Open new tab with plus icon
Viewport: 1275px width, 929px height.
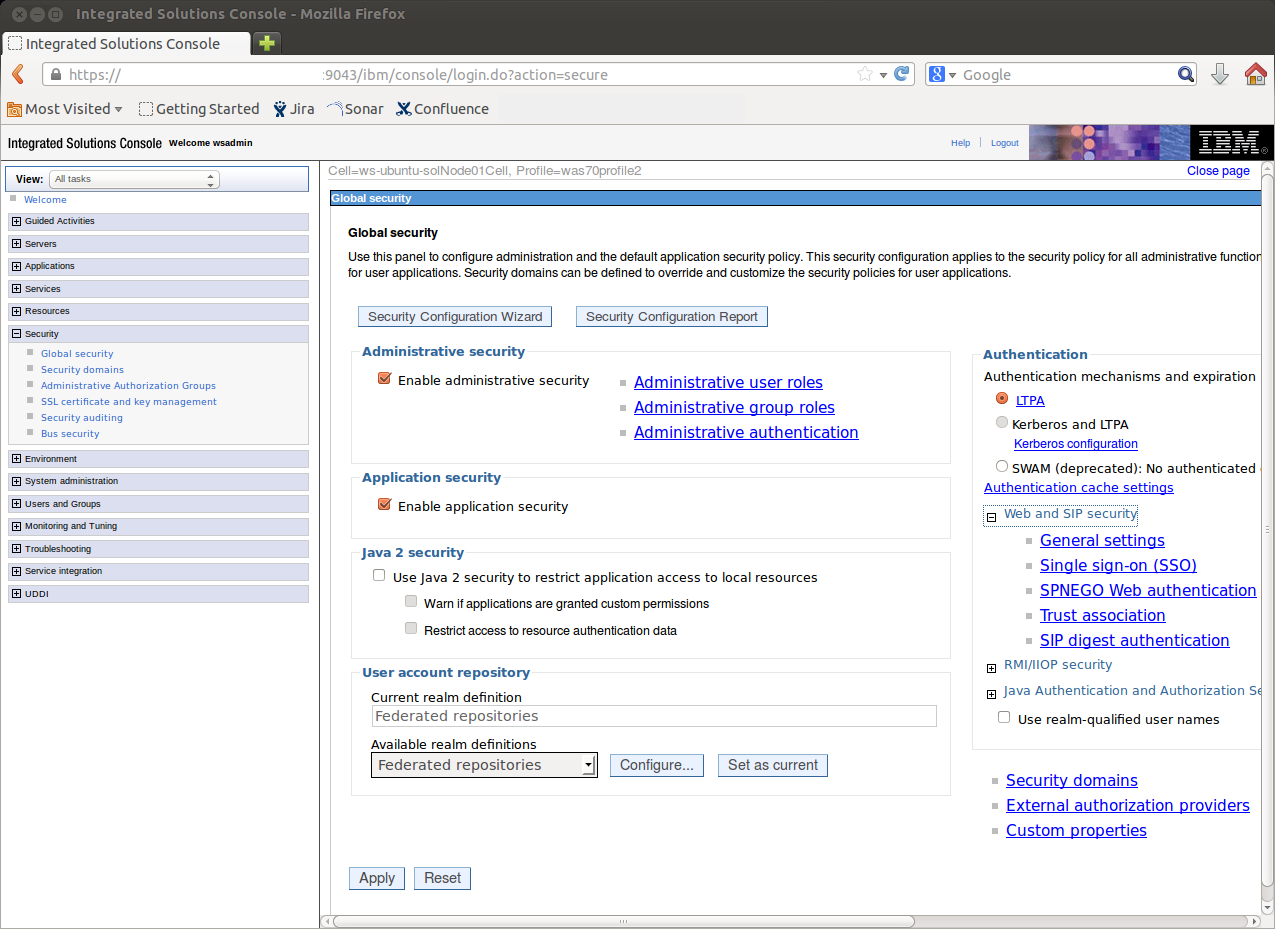[x=267, y=43]
